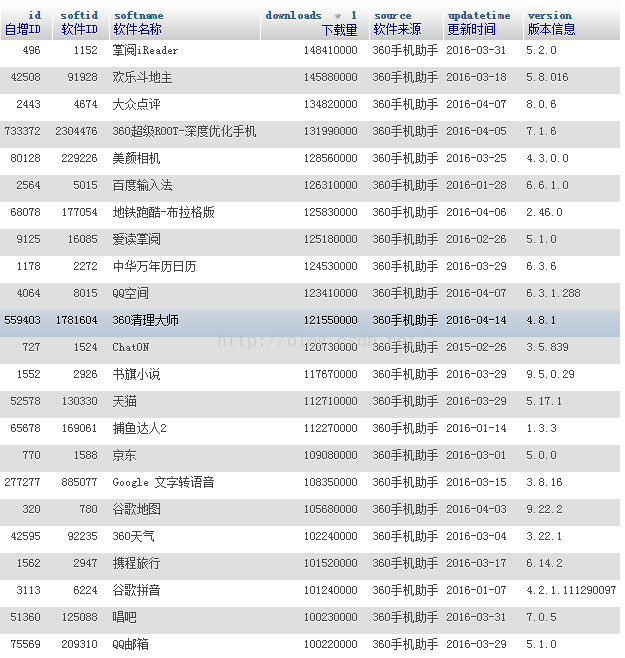Select the 百度输入法 name cell
The width and height of the screenshot is (625, 658).
(x=142, y=185)
